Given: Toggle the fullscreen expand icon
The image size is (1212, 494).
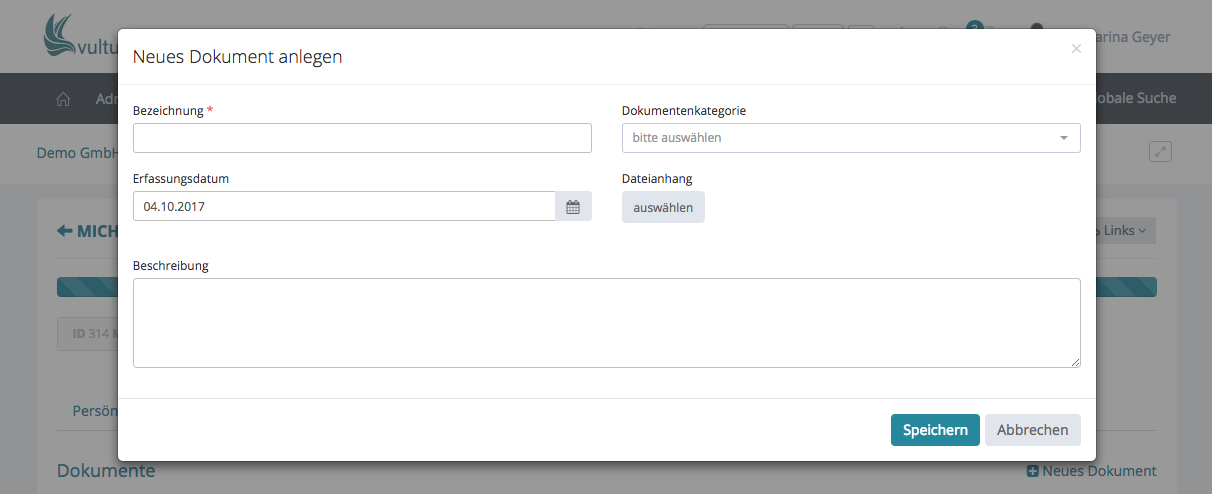Looking at the screenshot, I should pyautogui.click(x=1160, y=152).
